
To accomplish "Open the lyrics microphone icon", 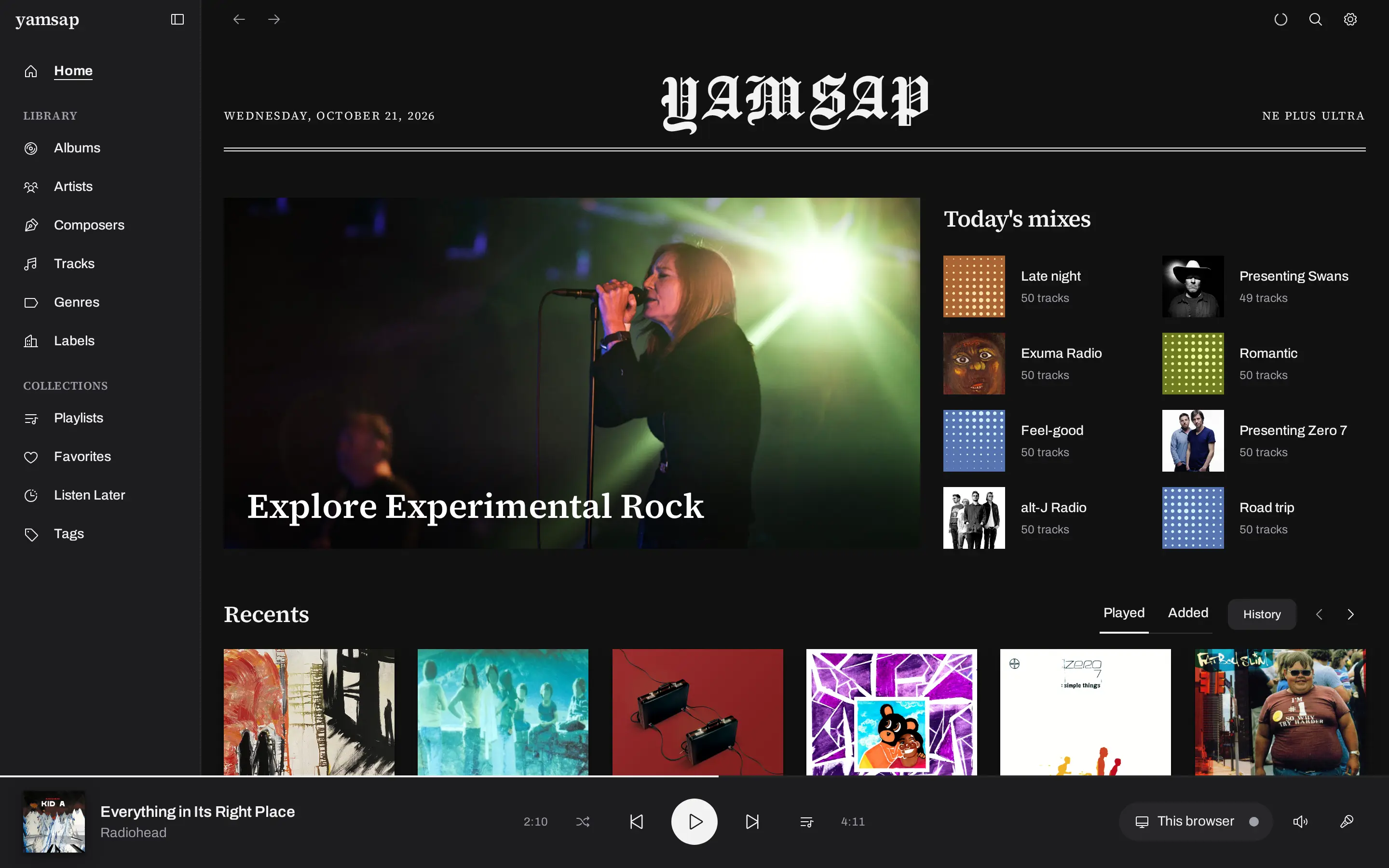I will 1347,822.
